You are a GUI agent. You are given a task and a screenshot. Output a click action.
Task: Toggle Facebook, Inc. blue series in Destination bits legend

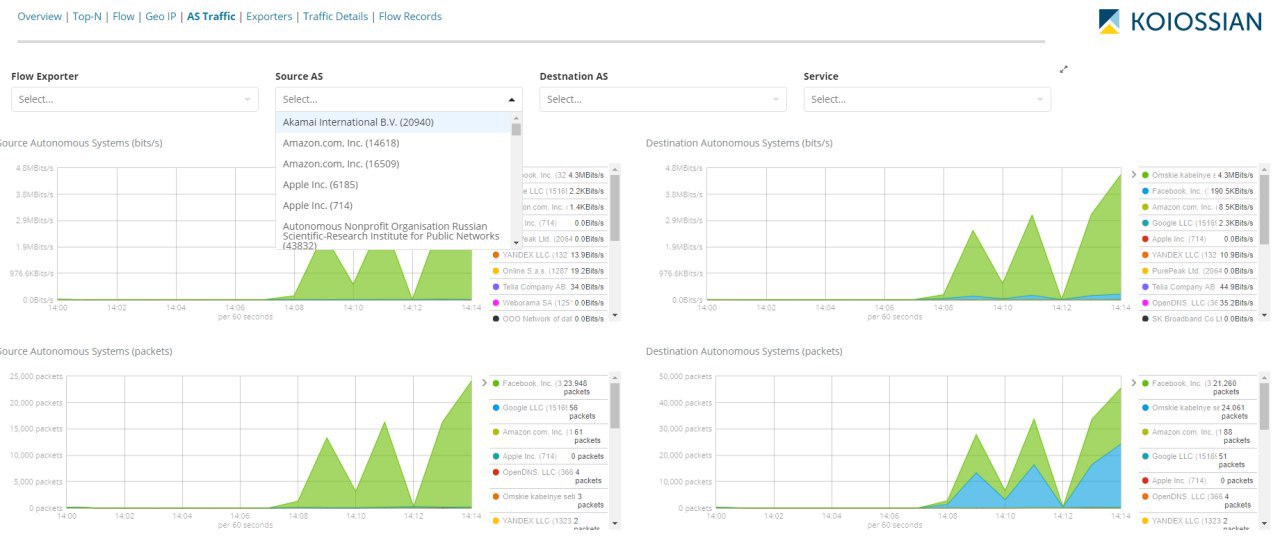click(x=1197, y=191)
